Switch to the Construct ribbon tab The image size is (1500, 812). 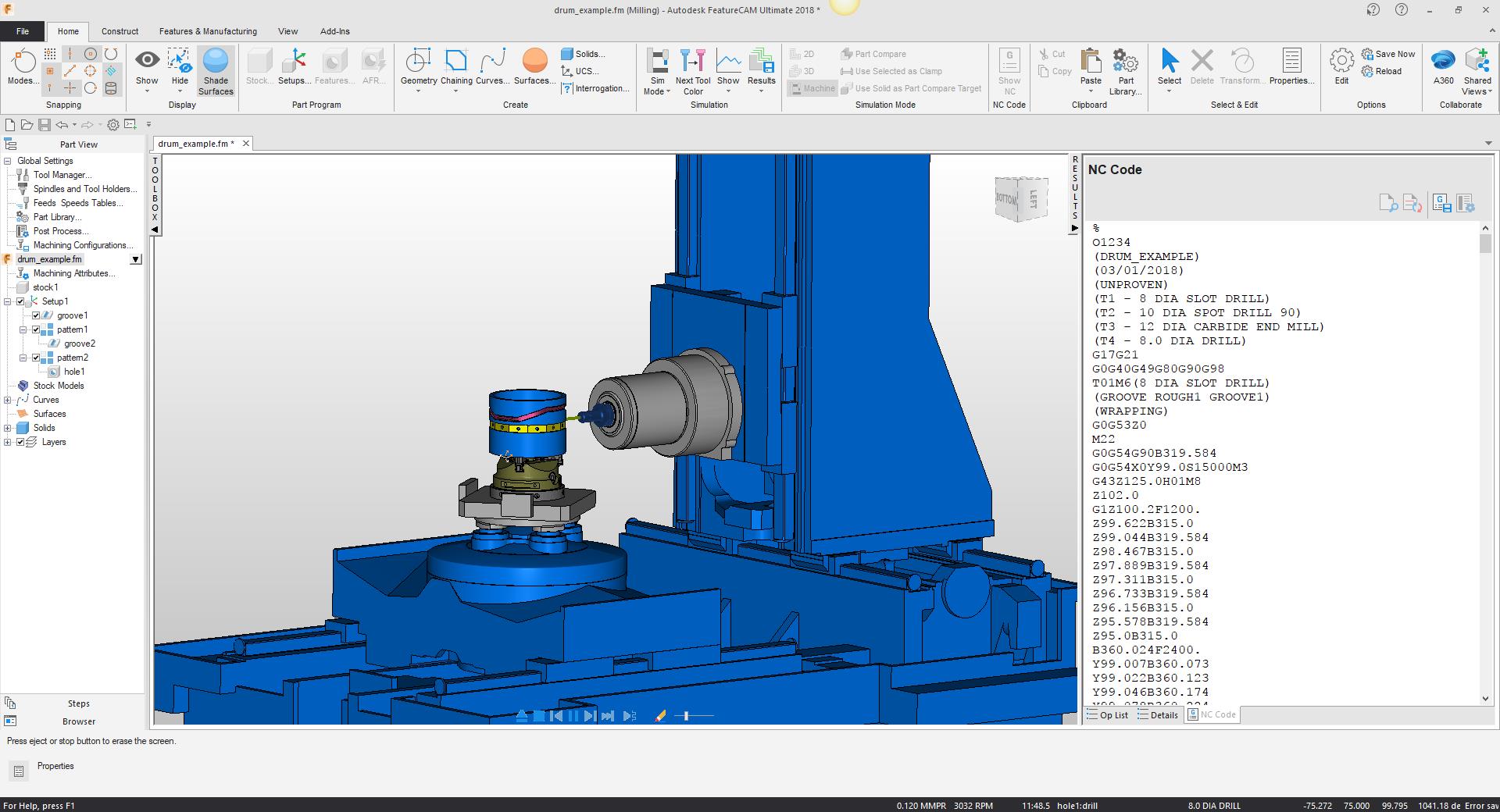tap(120, 31)
